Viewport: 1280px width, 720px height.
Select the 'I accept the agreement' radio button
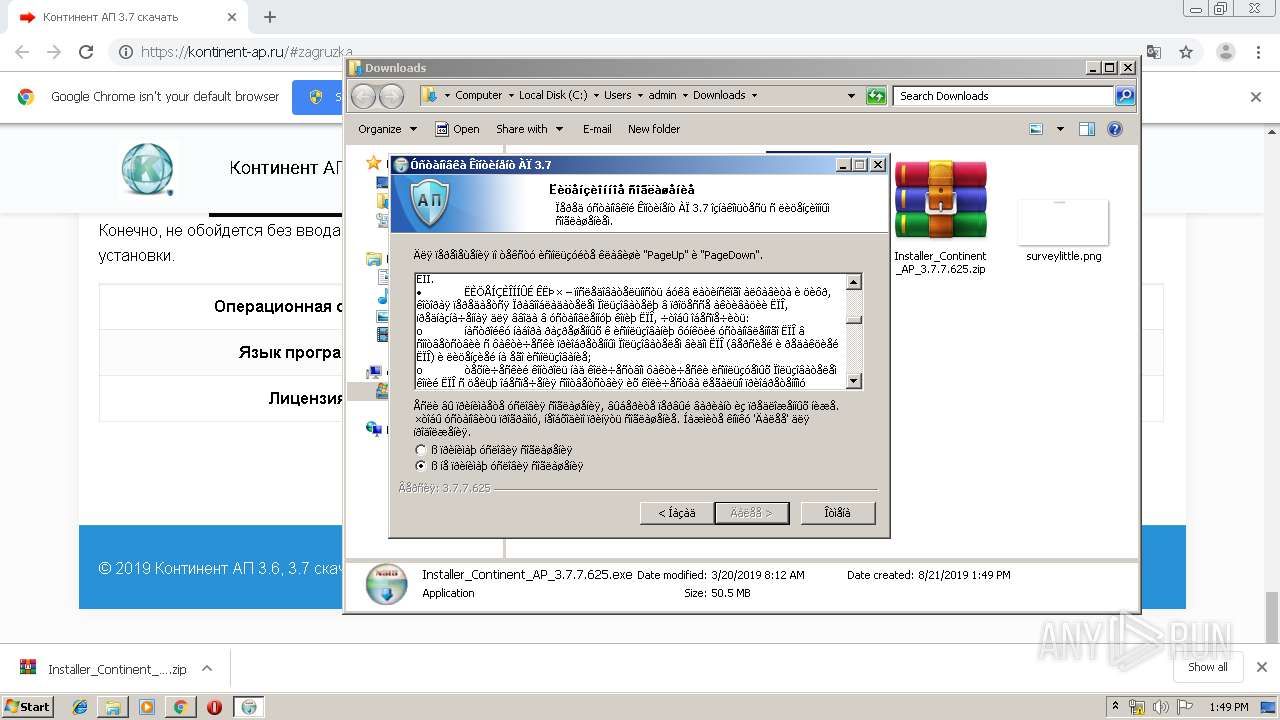tap(420, 450)
